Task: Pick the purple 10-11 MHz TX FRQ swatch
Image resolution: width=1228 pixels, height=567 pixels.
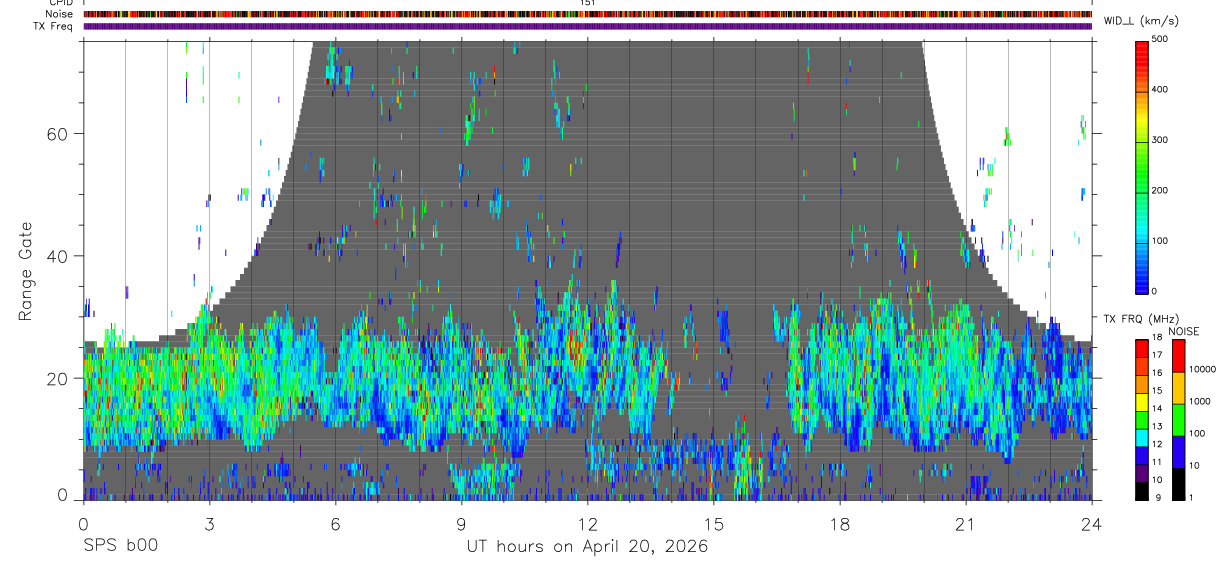Action: click(1142, 472)
